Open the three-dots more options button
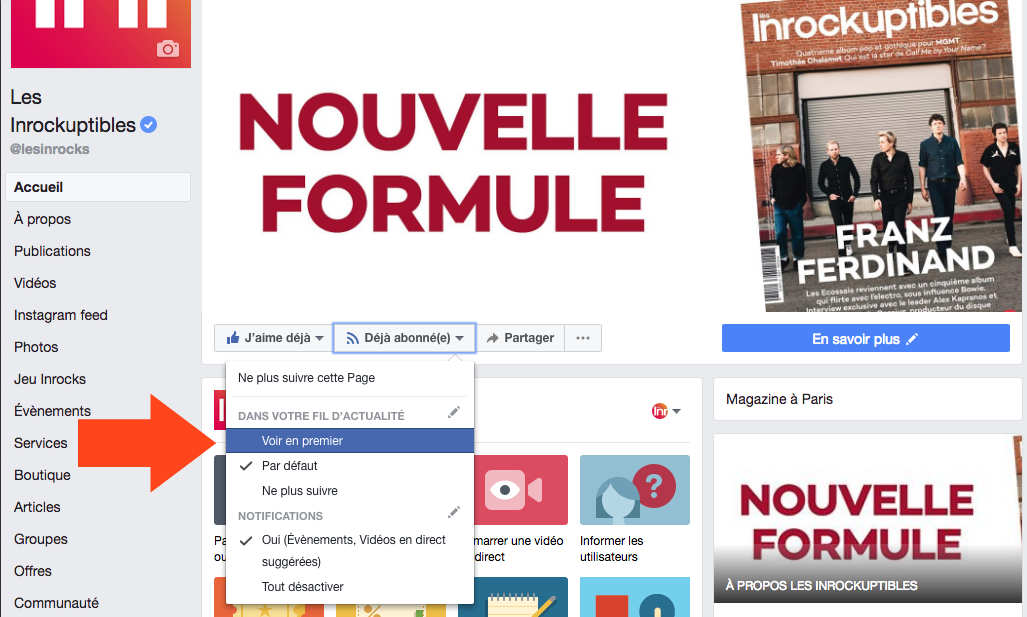 583,338
